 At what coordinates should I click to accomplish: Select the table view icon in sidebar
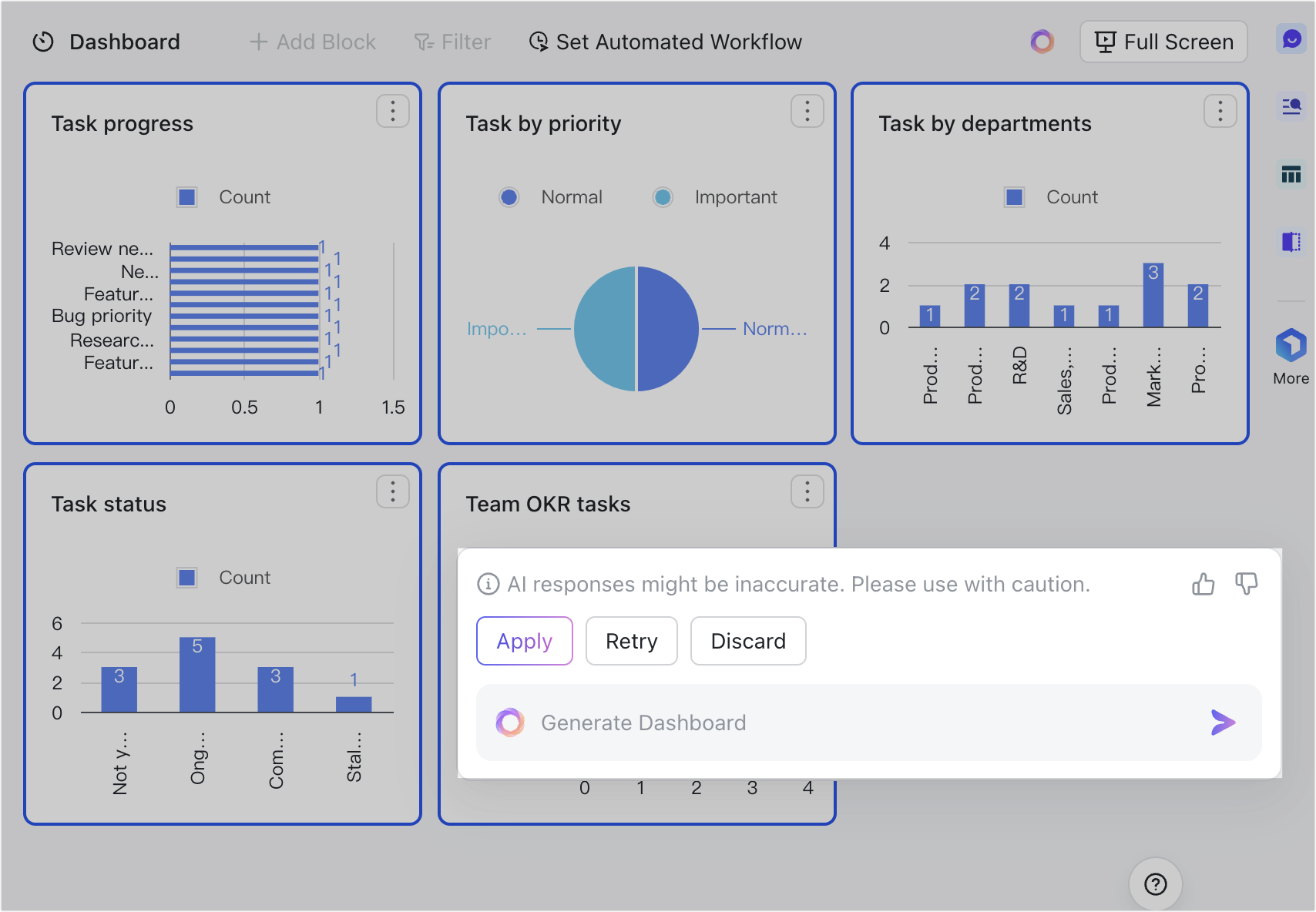(x=1291, y=174)
